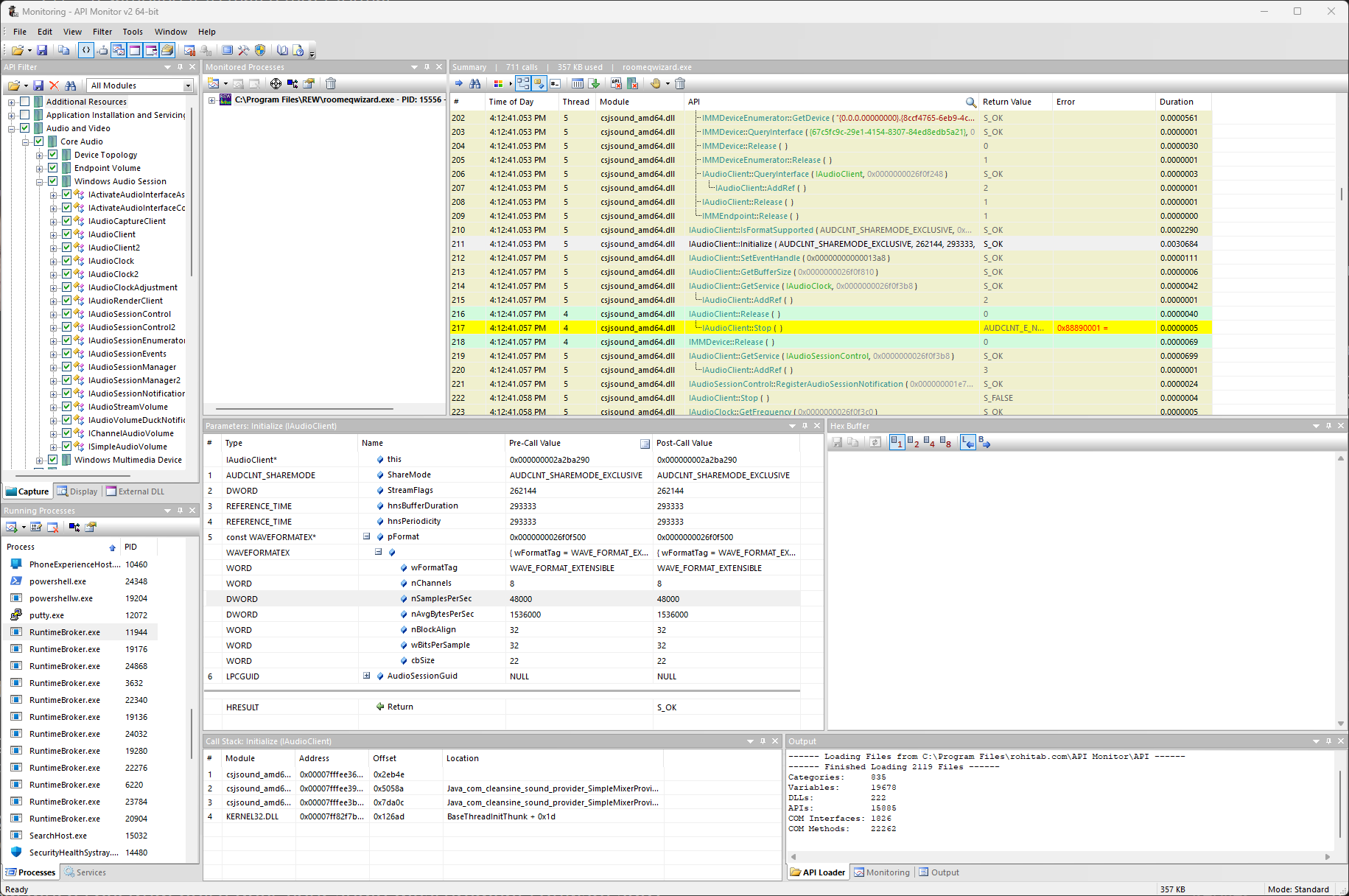Expand the roomeqwizard.exe monitored process node
The height and width of the screenshot is (896, 1349).
click(211, 100)
